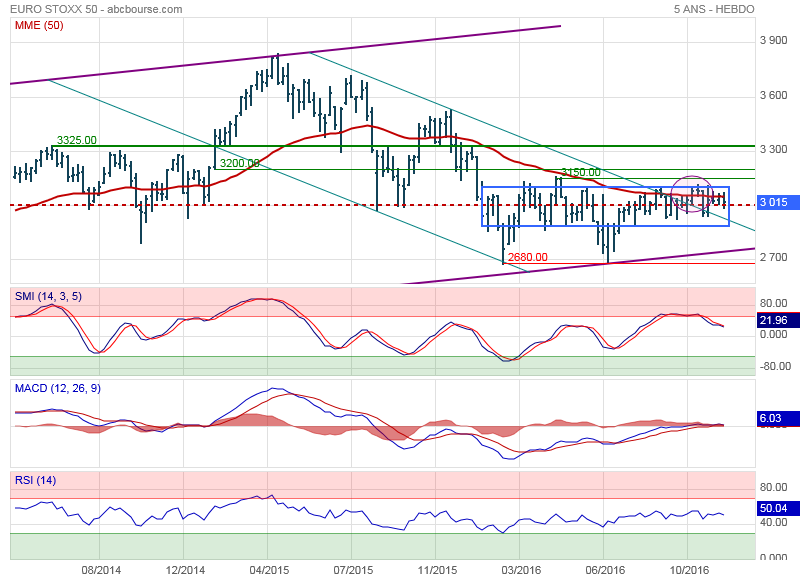Select the 2 700 price axis value
This screenshot has width=800, height=580.
tap(773, 257)
